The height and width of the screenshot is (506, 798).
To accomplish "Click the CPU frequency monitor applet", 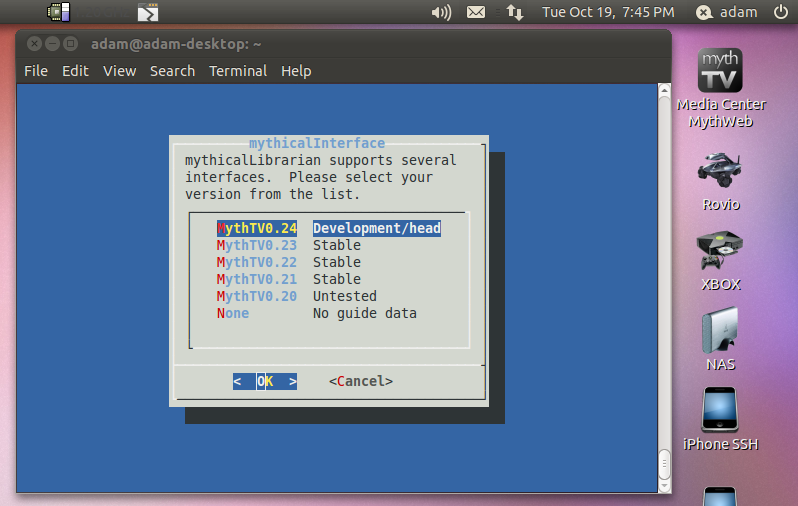I will [59, 12].
